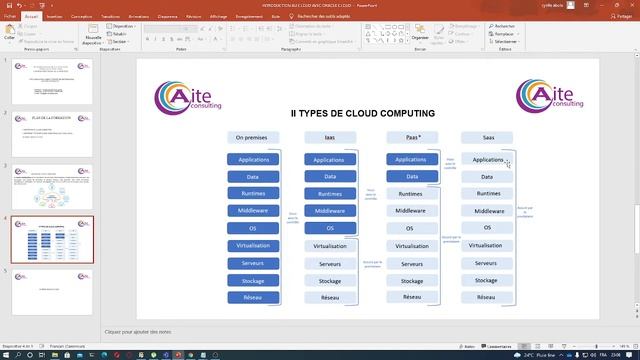This screenshot has width=640, height=360.
Task: Insert a Nouvelle diapositive
Action: 93,34
